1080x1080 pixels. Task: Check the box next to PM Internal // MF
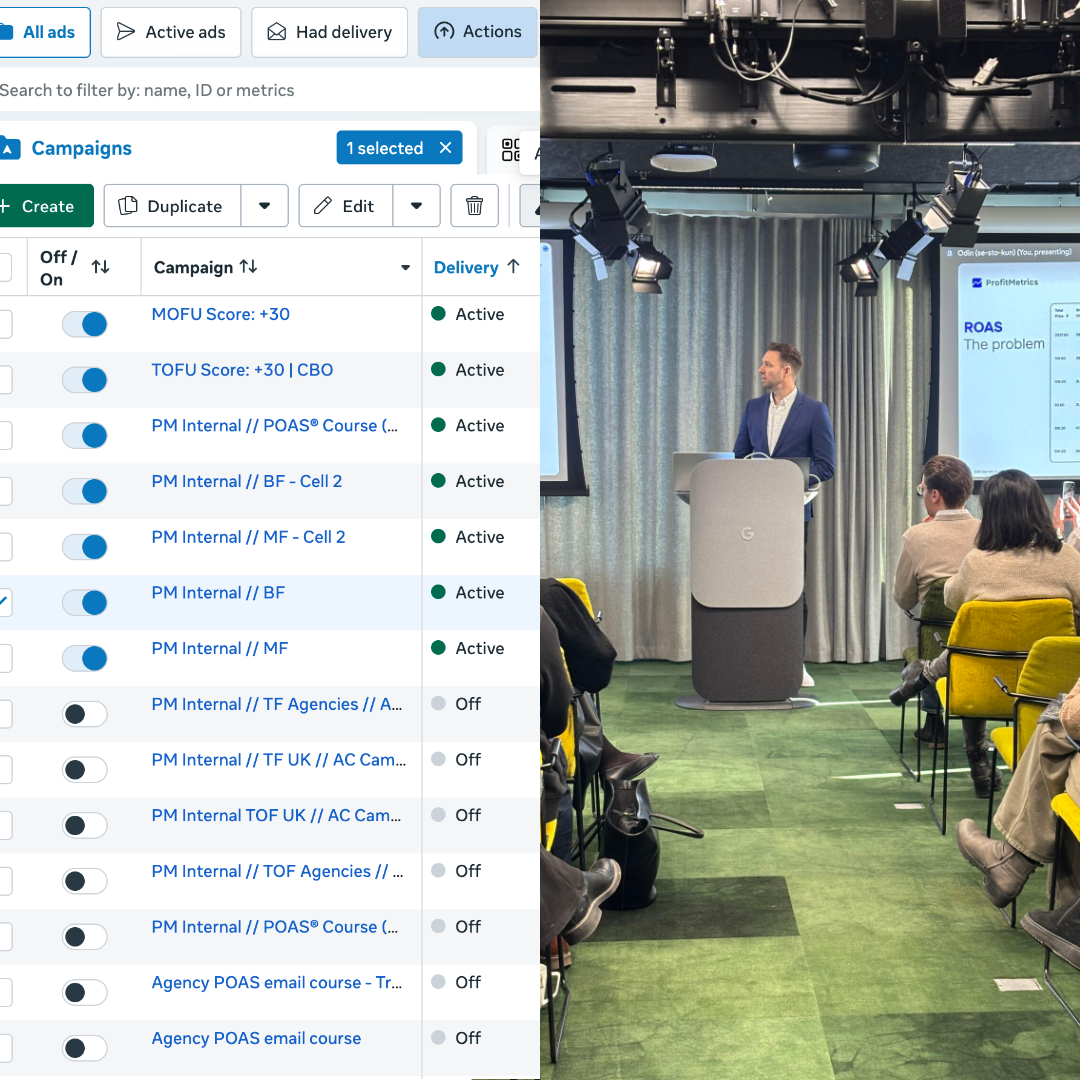(4, 658)
